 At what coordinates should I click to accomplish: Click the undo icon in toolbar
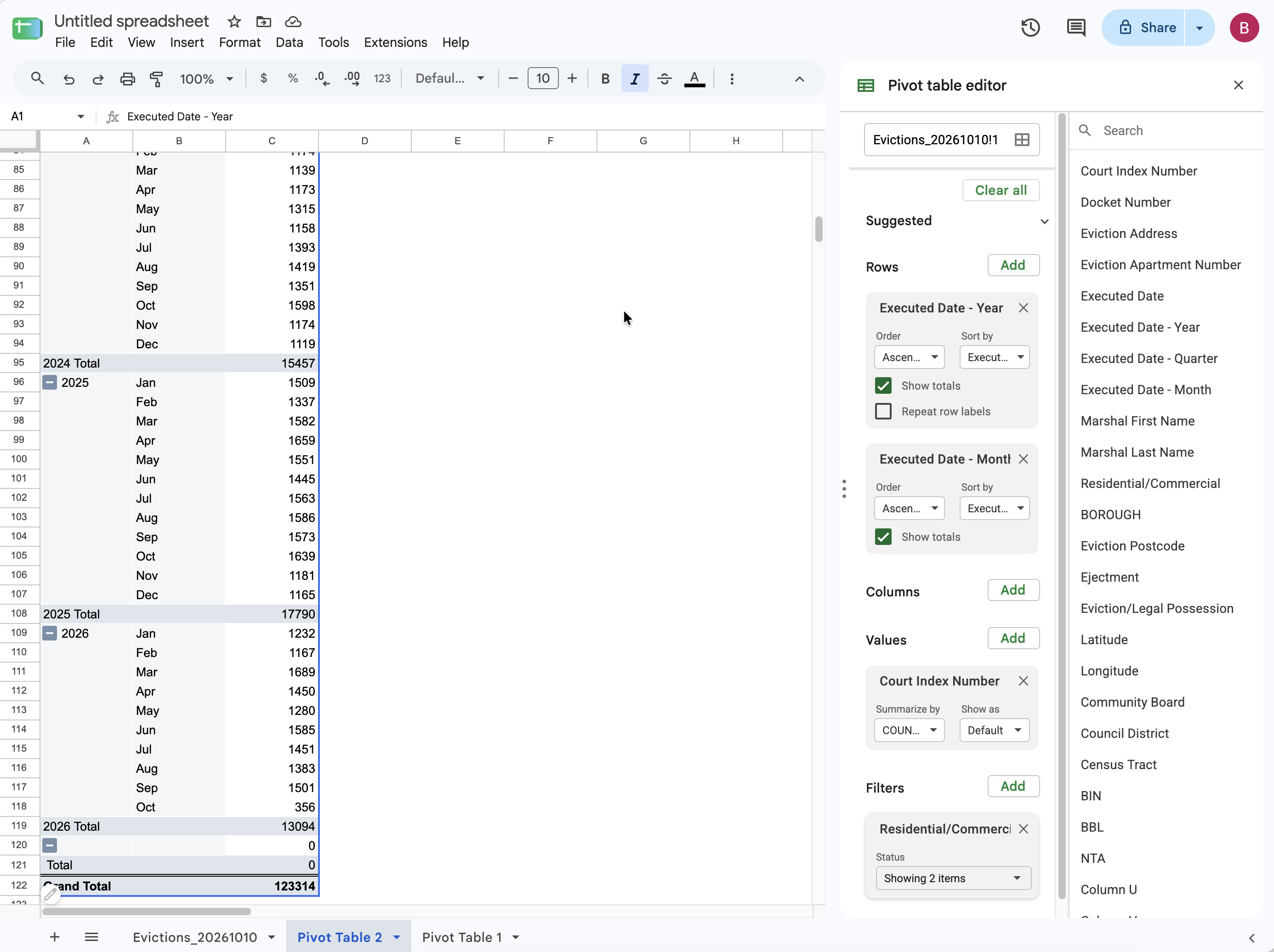click(x=68, y=79)
